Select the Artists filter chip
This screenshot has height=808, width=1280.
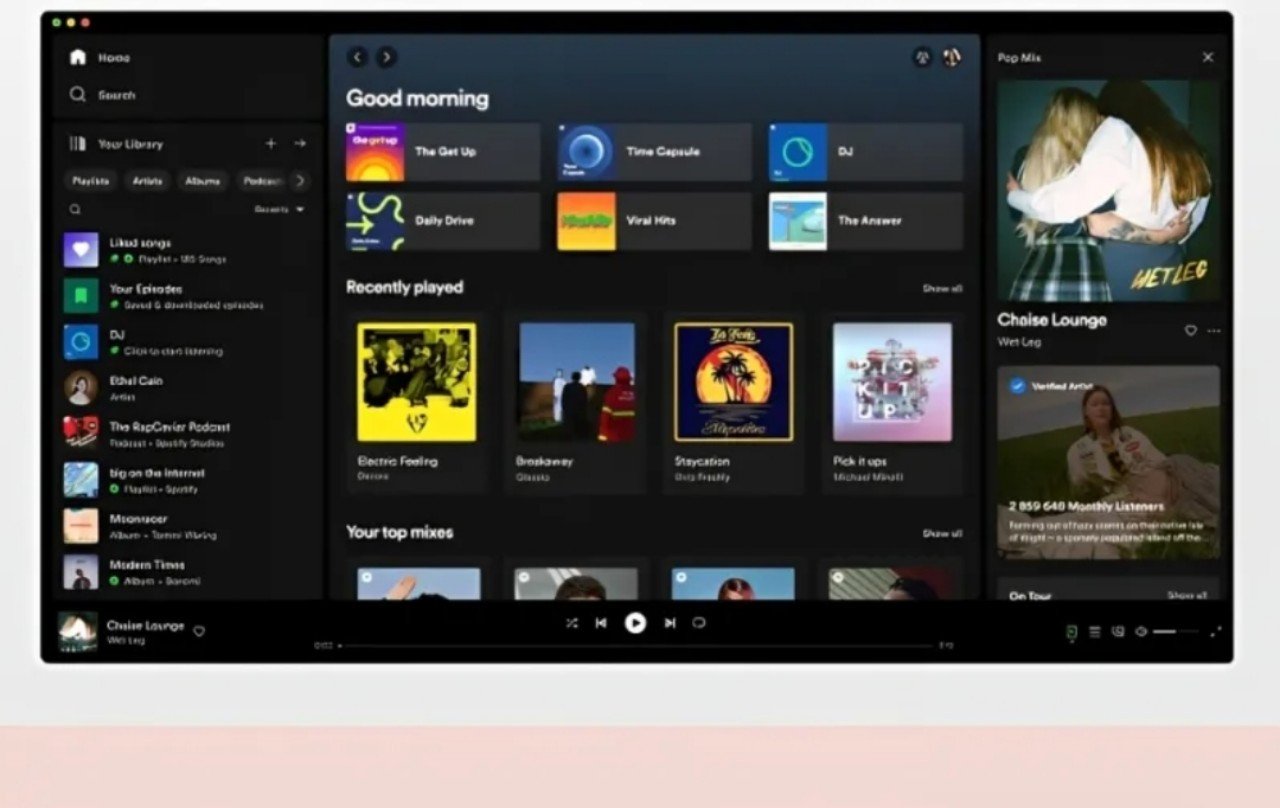(x=148, y=181)
